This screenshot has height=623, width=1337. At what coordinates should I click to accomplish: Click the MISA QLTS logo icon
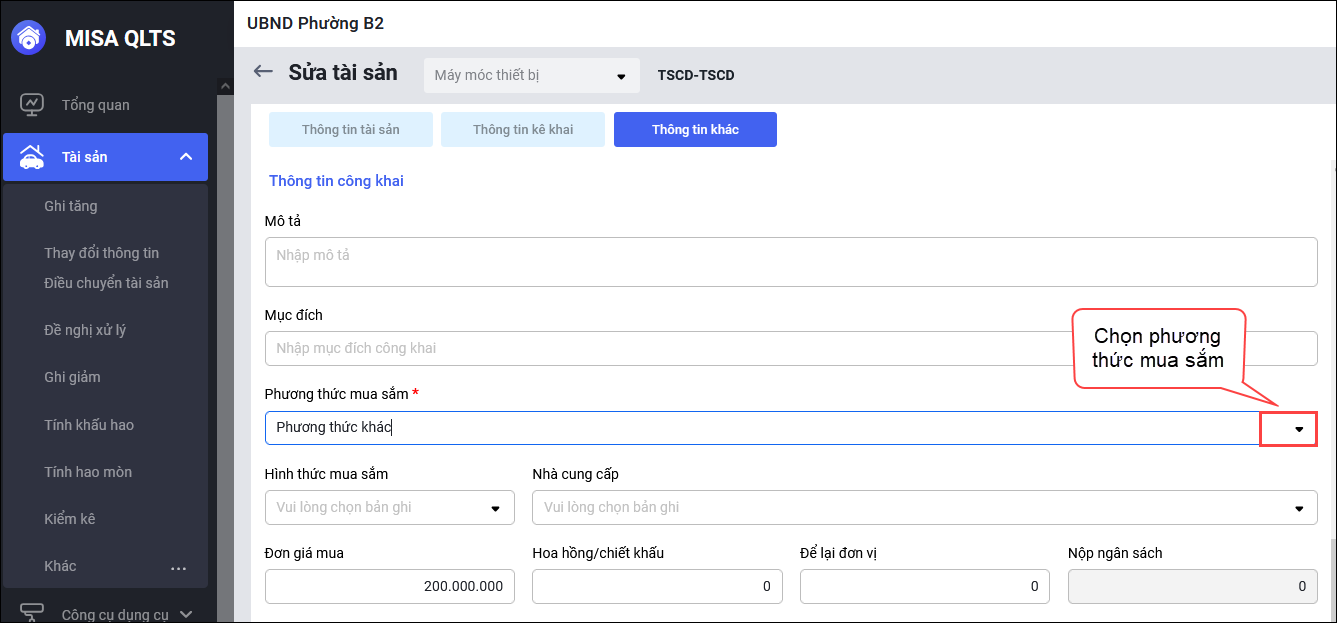click(x=29, y=38)
